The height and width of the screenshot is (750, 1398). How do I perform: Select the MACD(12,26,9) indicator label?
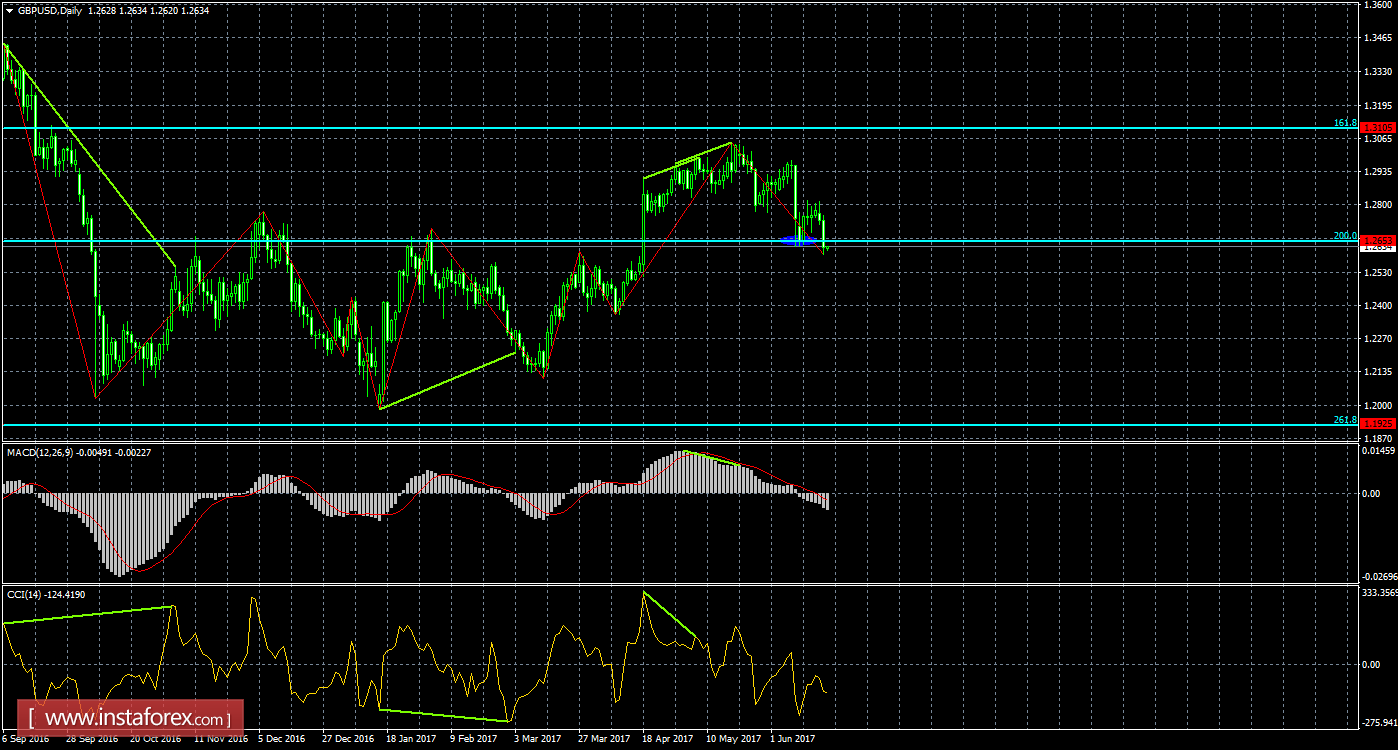click(x=41, y=453)
